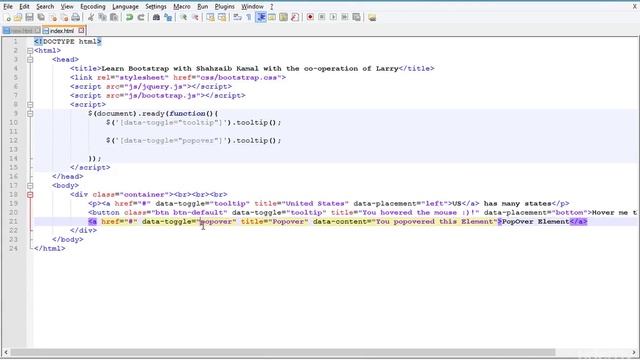Collapse the div container fold on line 18
Image resolution: width=640 pixels, height=360 pixels.
pos(30,195)
